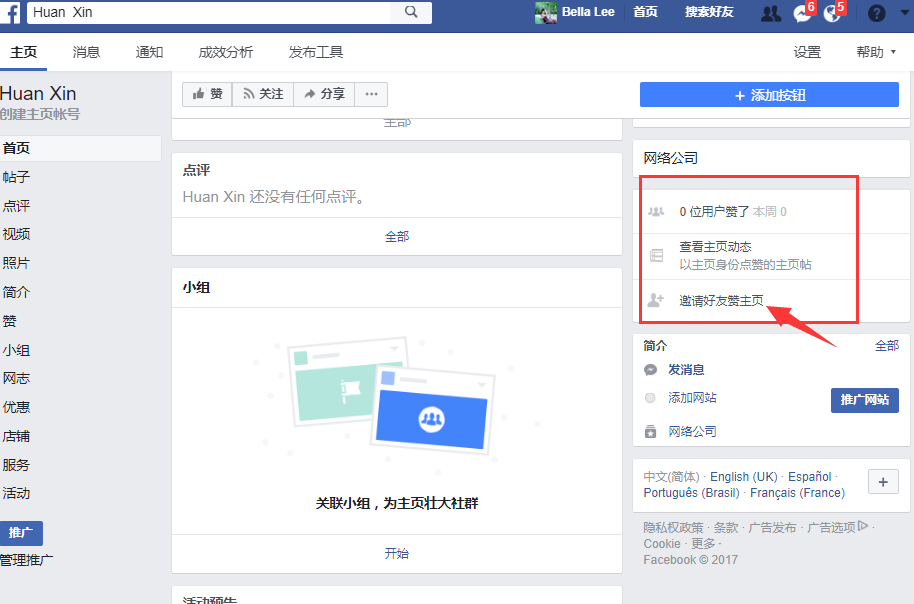Click the category icon beside 网络公司
Image resolution: width=914 pixels, height=604 pixels.
(x=651, y=431)
